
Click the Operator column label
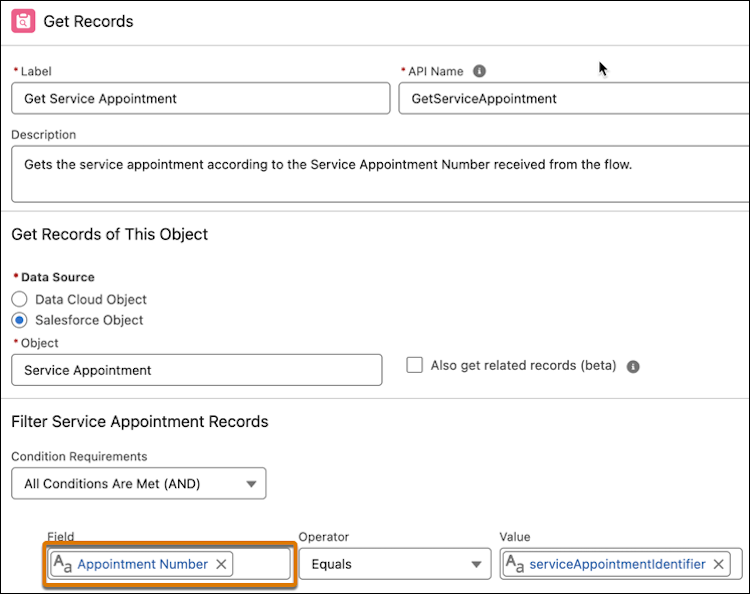coord(324,537)
